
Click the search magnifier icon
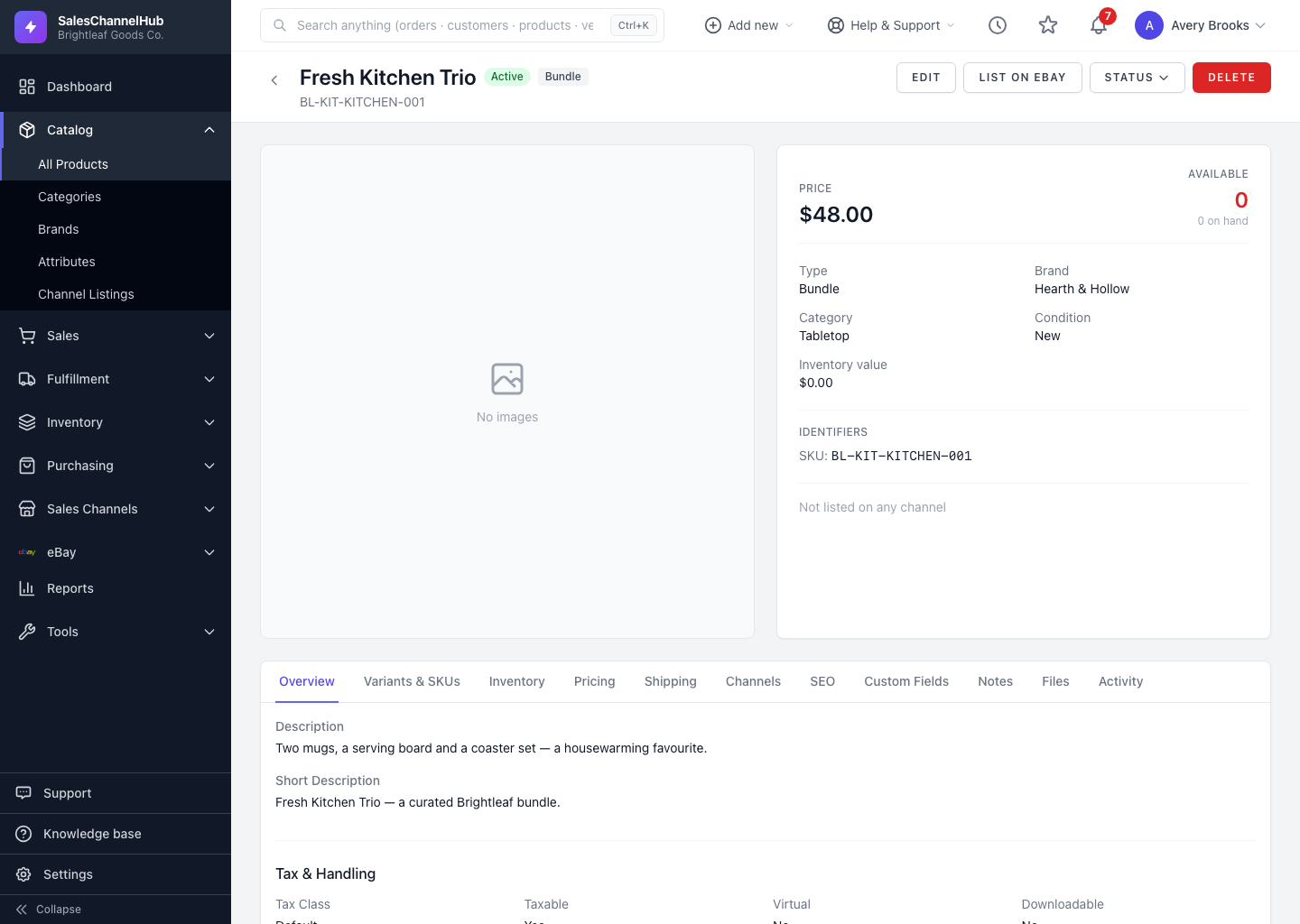pyautogui.click(x=280, y=25)
